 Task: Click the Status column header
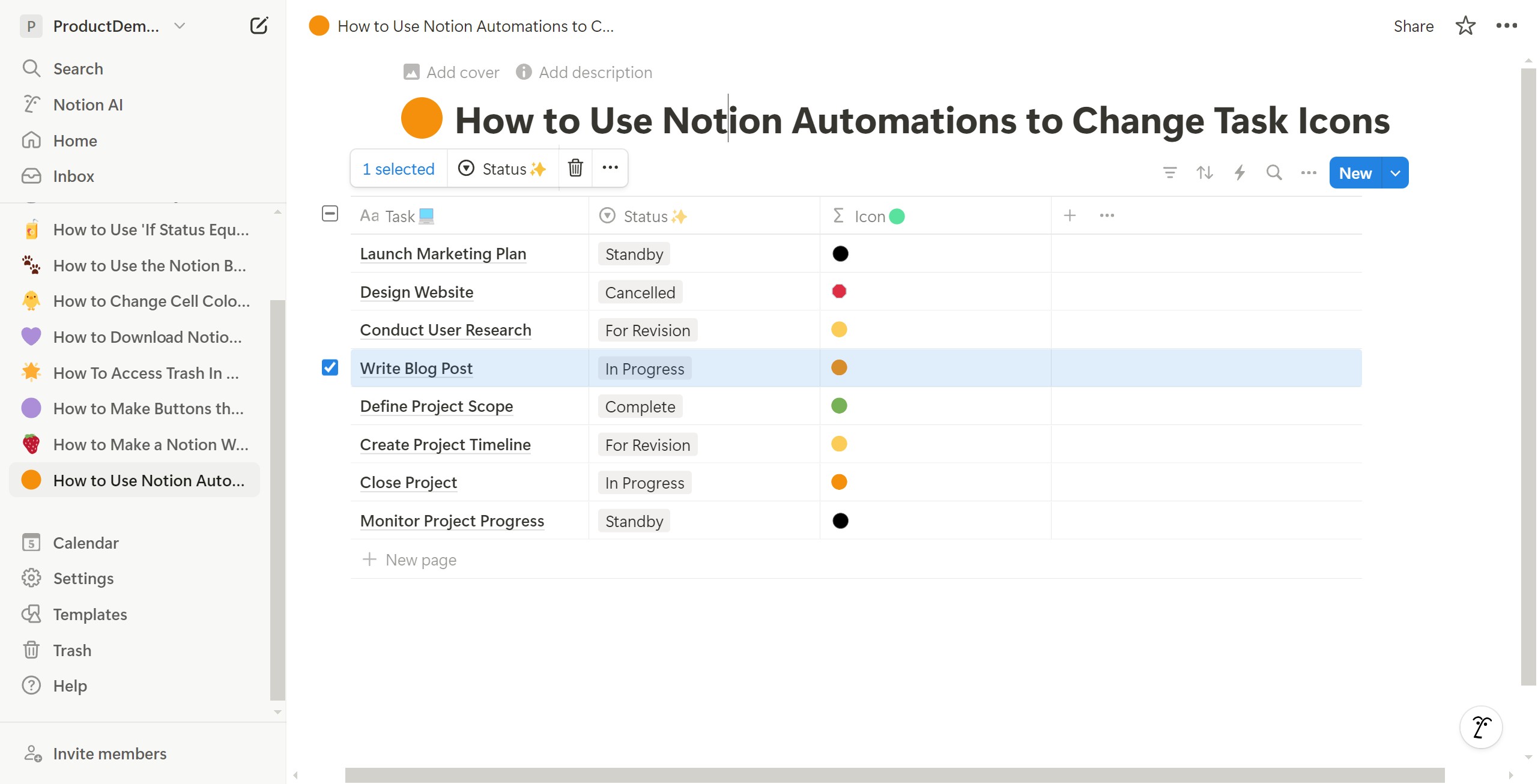tap(704, 216)
